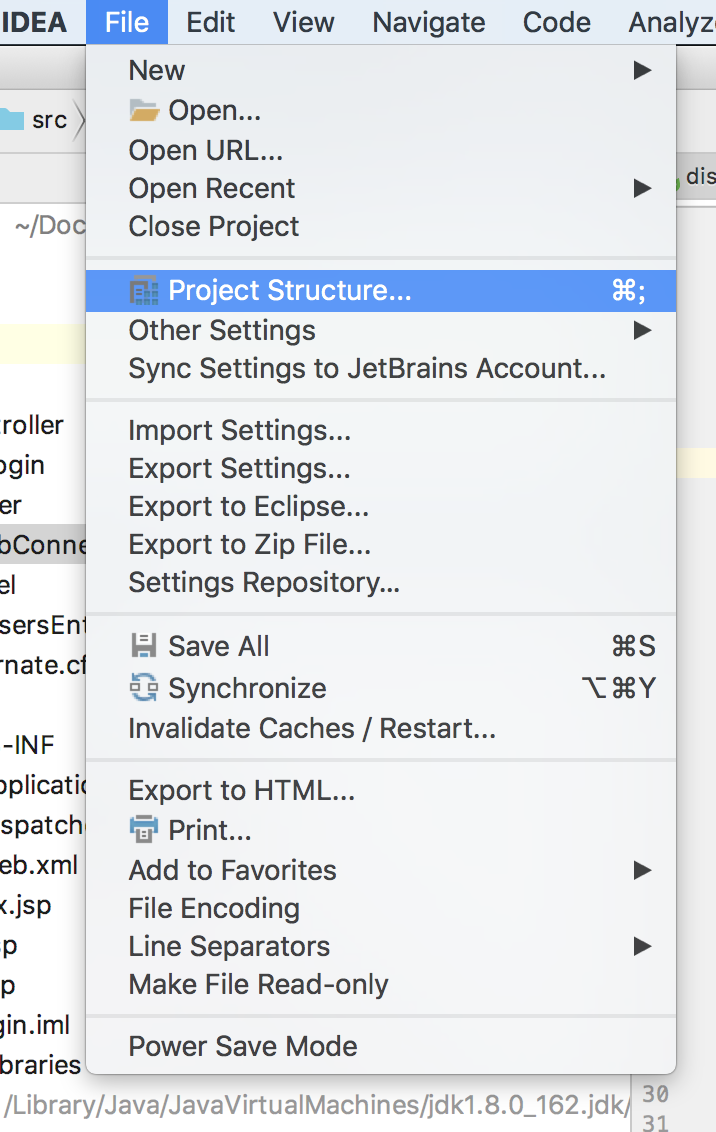Select the gin.iml file in project tree
Viewport: 716px width, 1132px height.
pos(35,1025)
